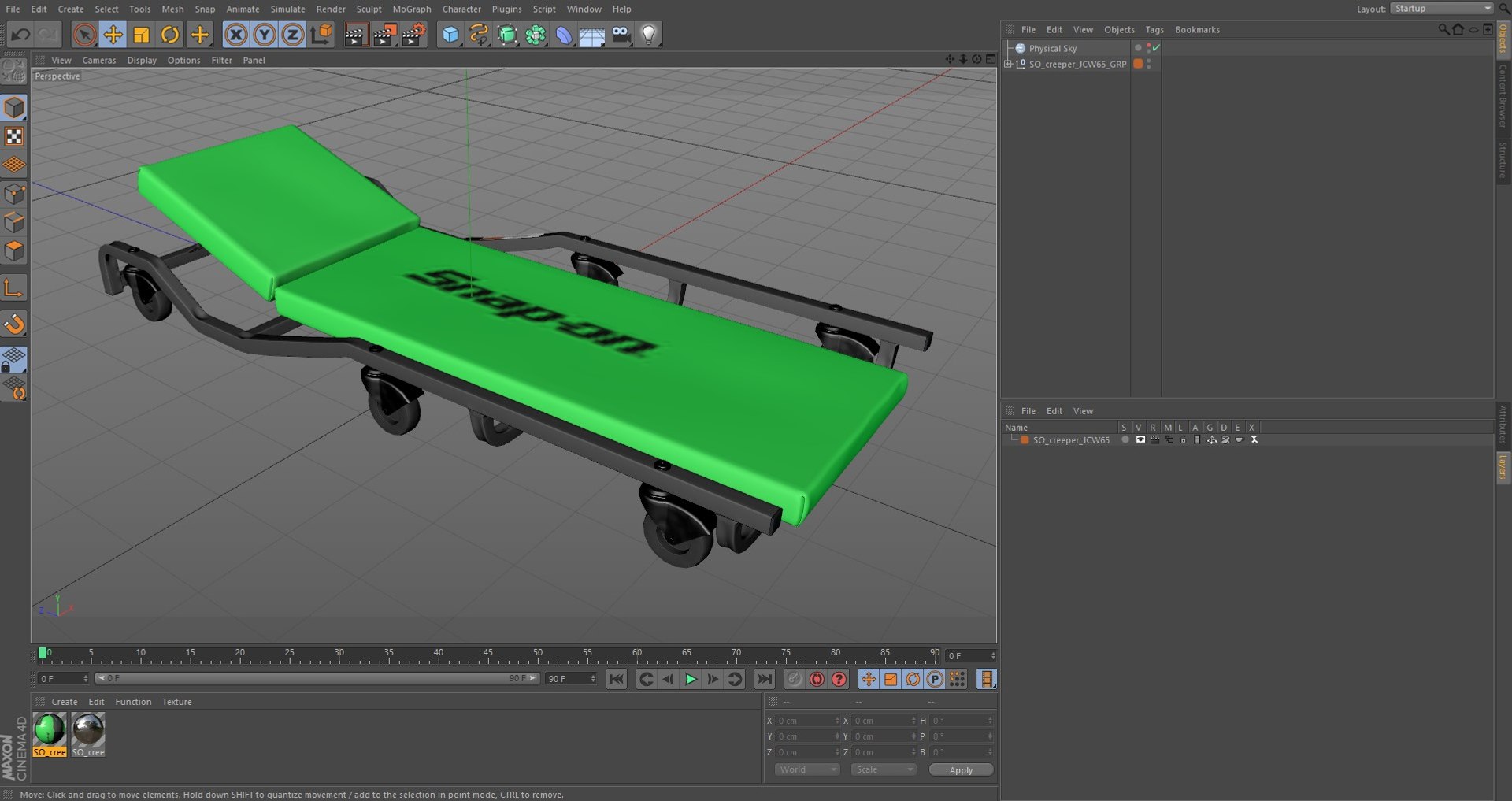Open Render to Picture Viewer icon
This screenshot has height=801, width=1512.
[x=384, y=35]
